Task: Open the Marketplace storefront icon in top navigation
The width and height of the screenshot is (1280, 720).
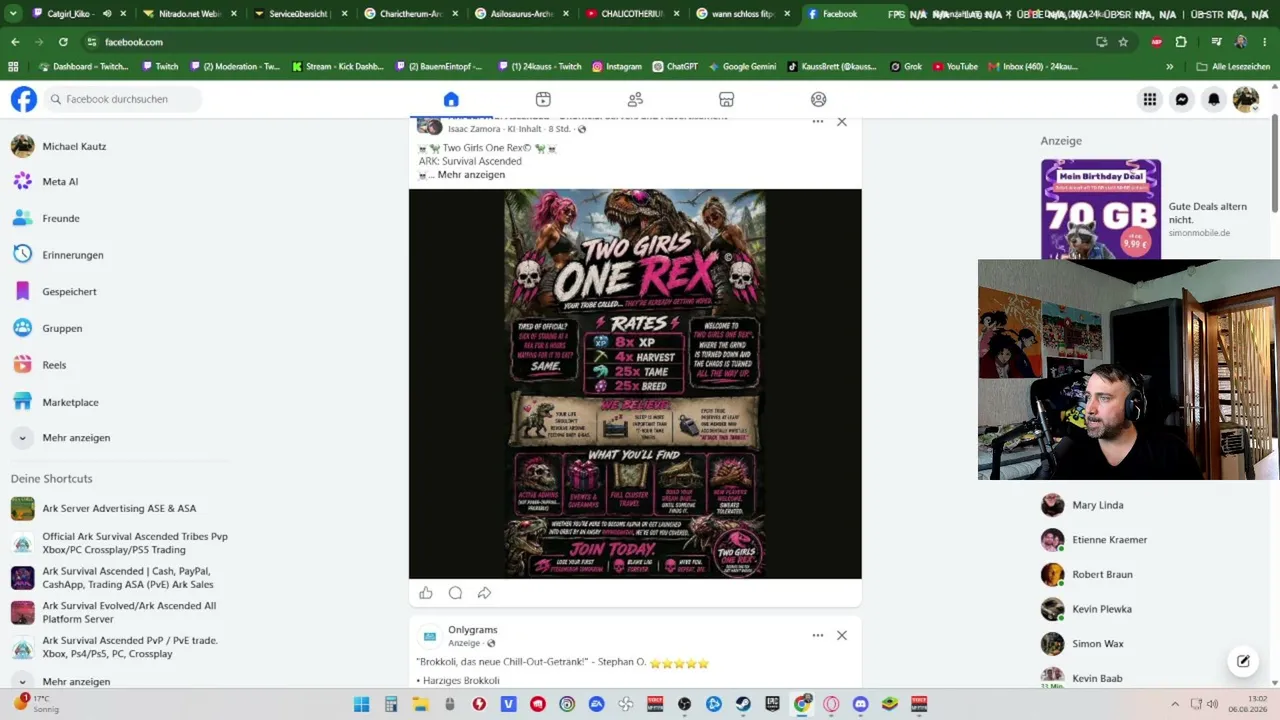Action: (x=727, y=99)
